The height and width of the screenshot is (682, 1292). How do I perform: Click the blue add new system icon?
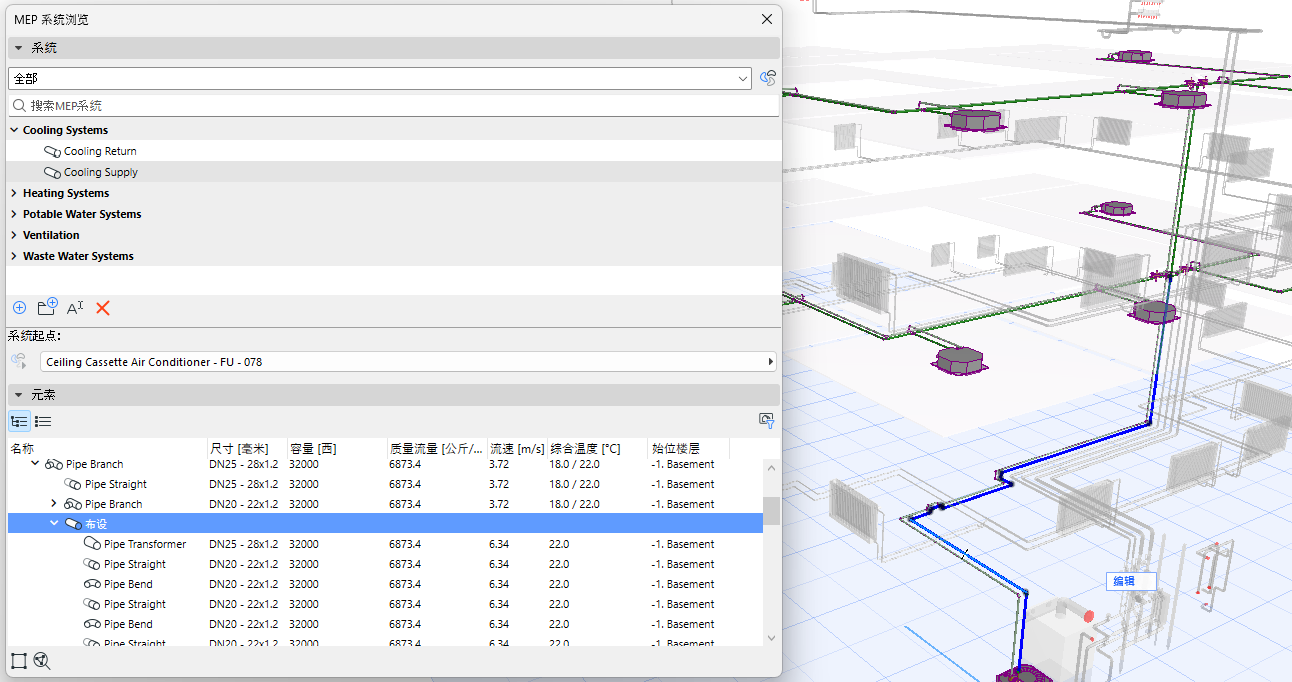(19, 308)
